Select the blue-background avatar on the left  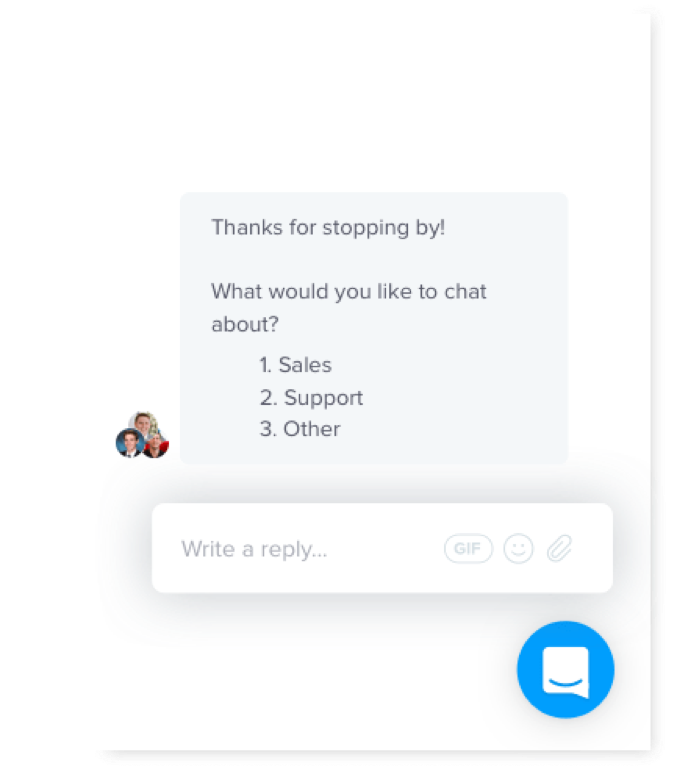[129, 443]
